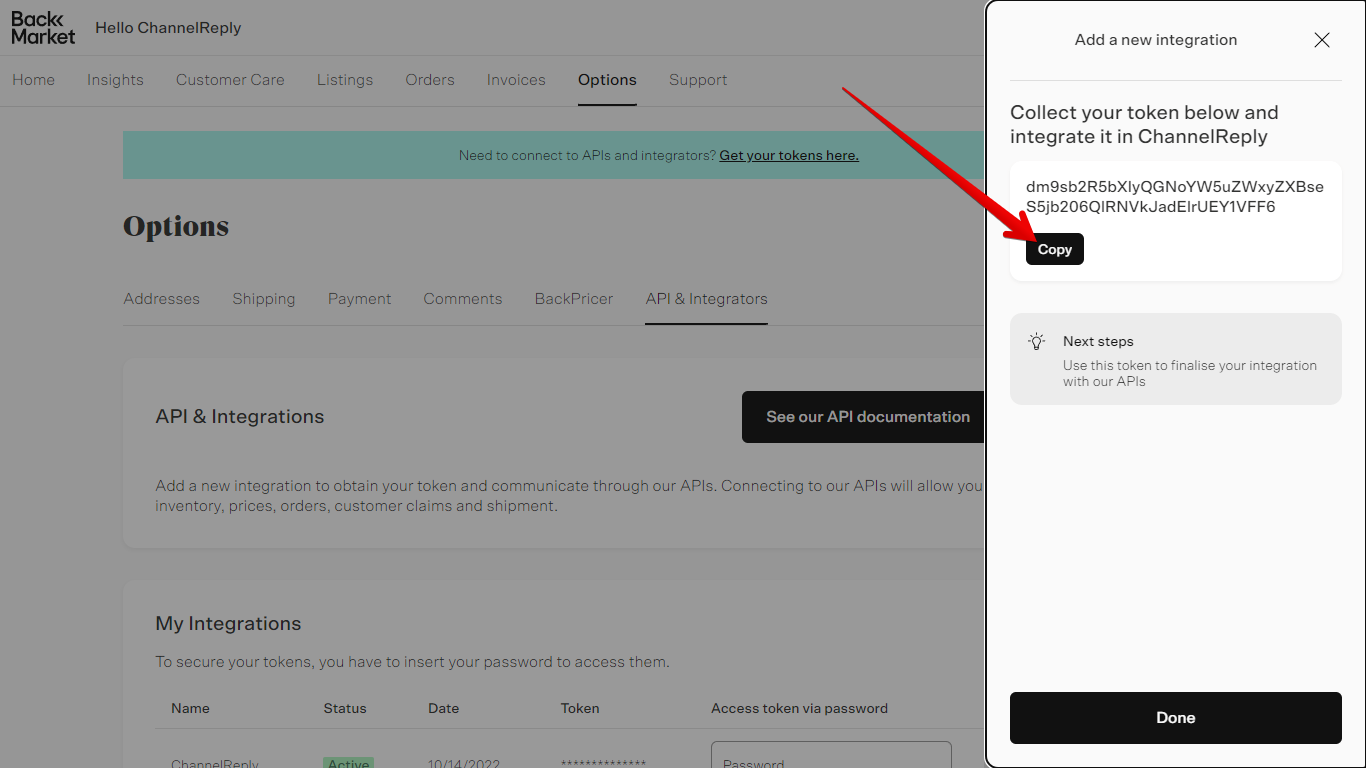
Task: Click the lightbulb icon beside Next steps
Action: point(1037,341)
